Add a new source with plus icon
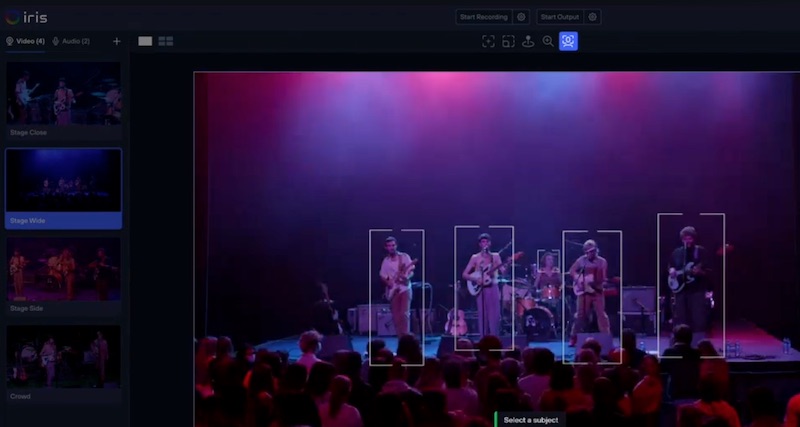 pyautogui.click(x=117, y=41)
